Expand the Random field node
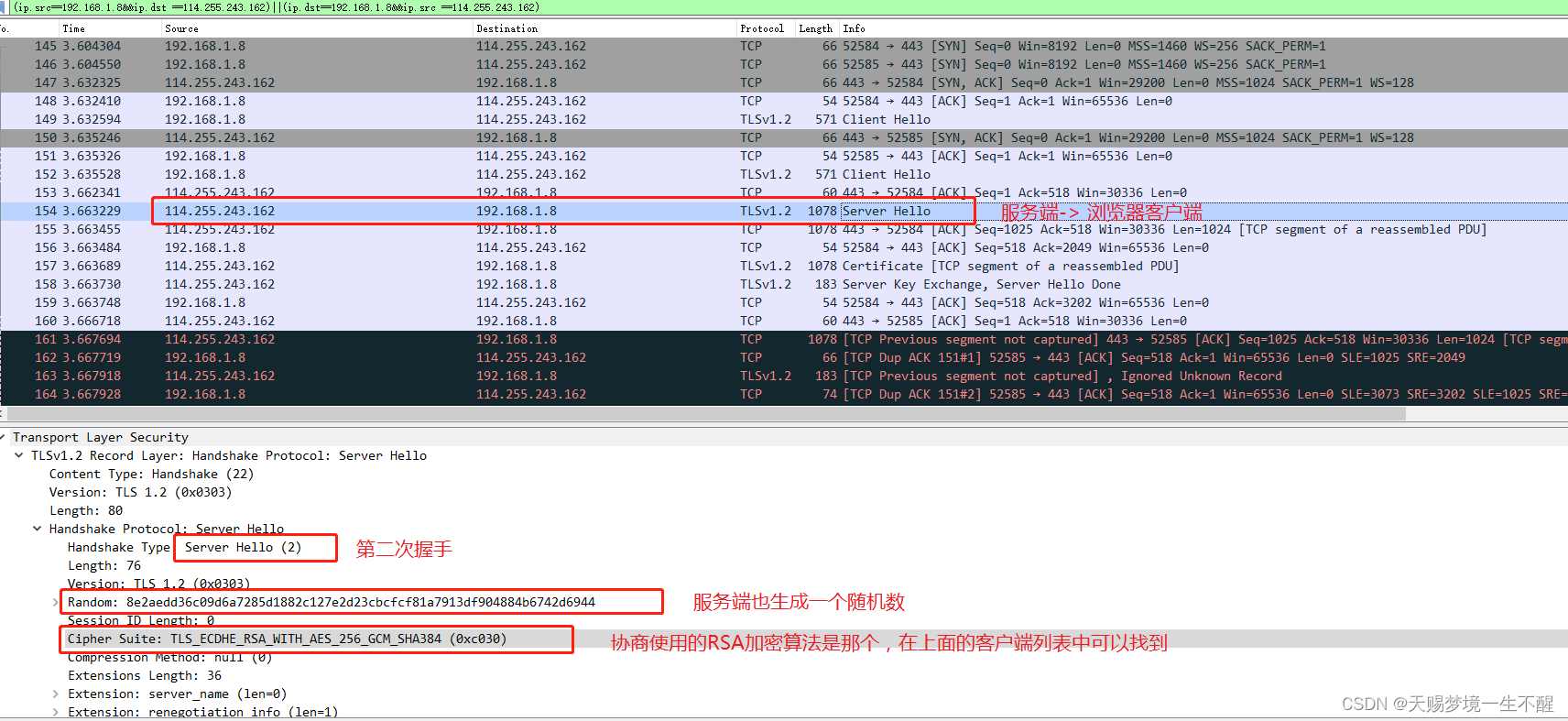The height and width of the screenshot is (721, 1568). point(56,602)
